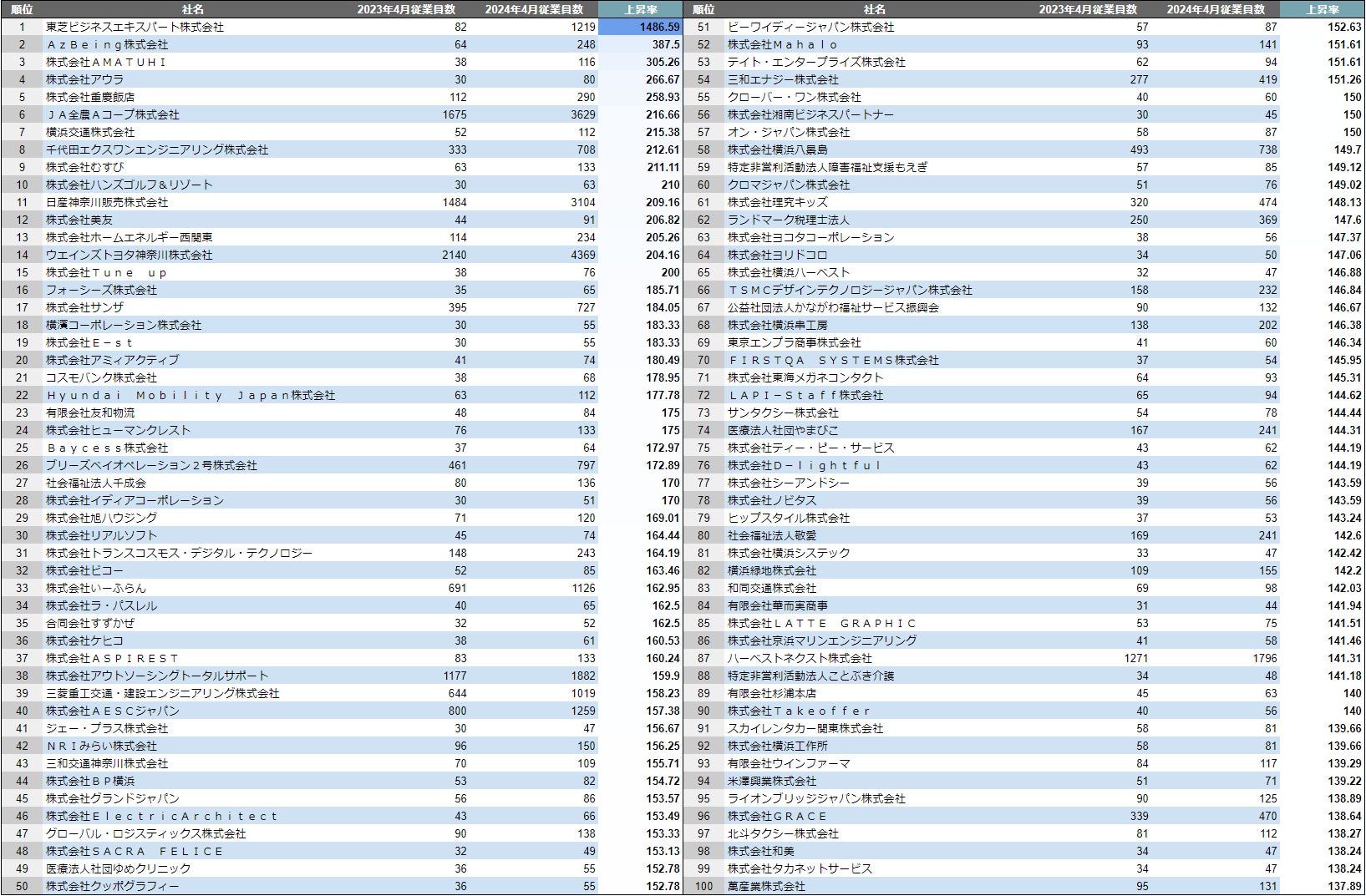The image size is (1366, 896).
Task: Select 株式会社ＥｌｅｃｔｒｉｃＡｒｃｈｉｔｅｃｔ cell
Action: [x=162, y=816]
